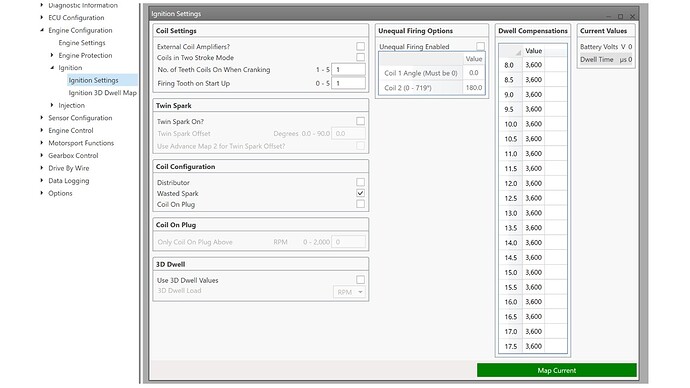
Task: Enable the External Coil Amplifiers checkbox
Action: coord(360,46)
